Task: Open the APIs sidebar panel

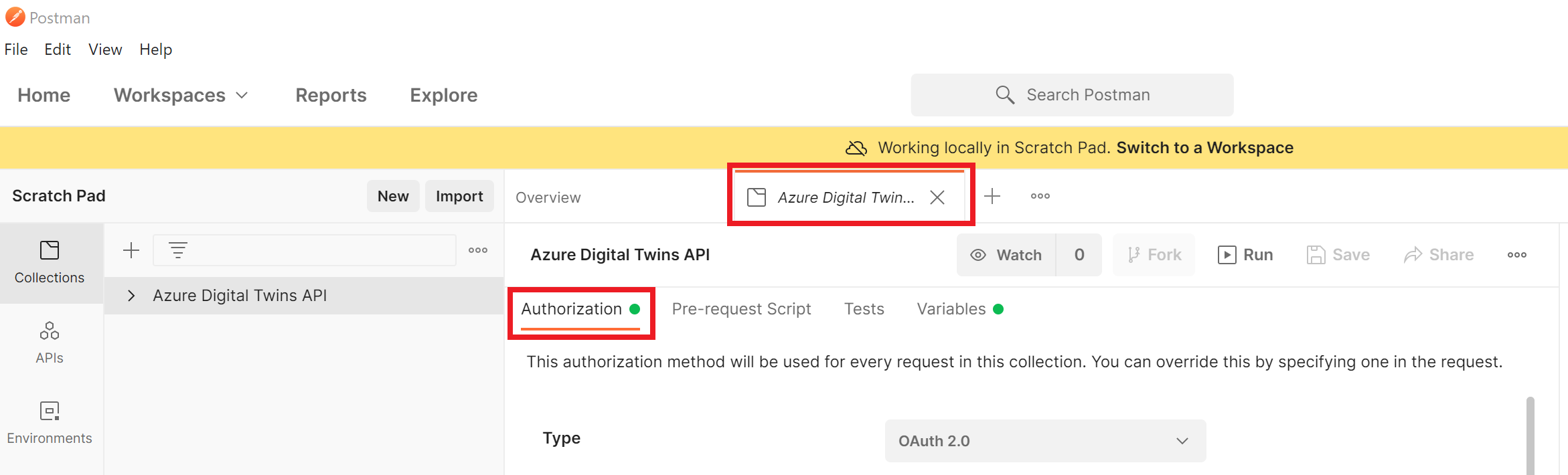Action: coord(50,343)
